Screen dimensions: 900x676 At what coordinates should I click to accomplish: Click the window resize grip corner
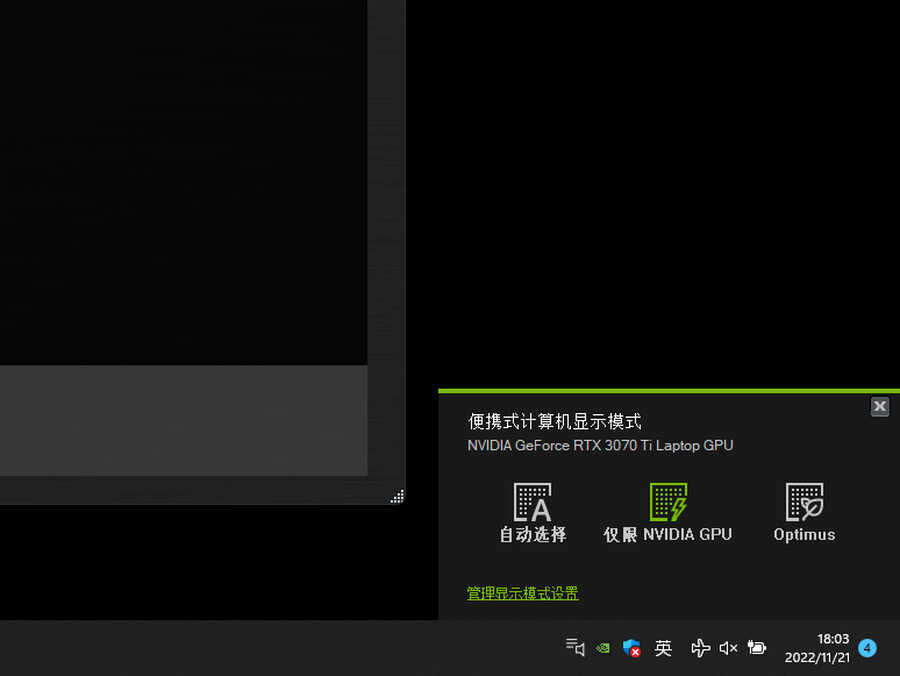pos(397,496)
